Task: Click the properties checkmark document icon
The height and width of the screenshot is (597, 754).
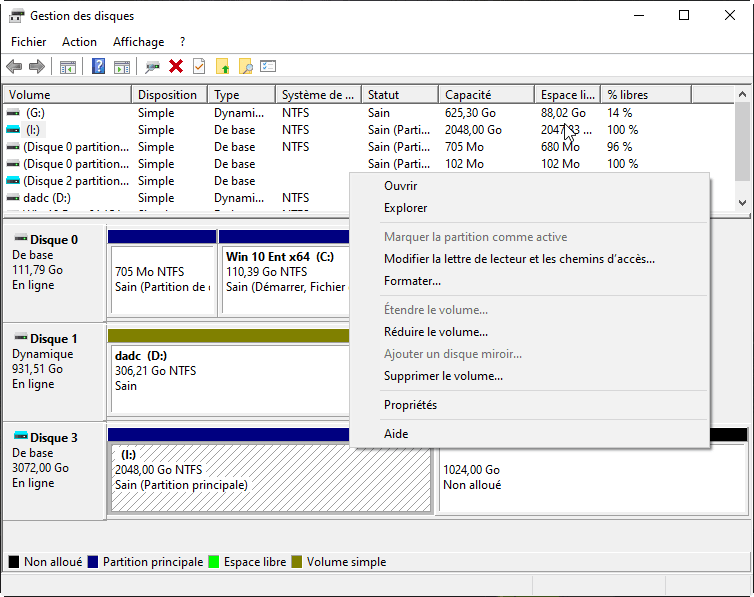Action: [x=199, y=67]
